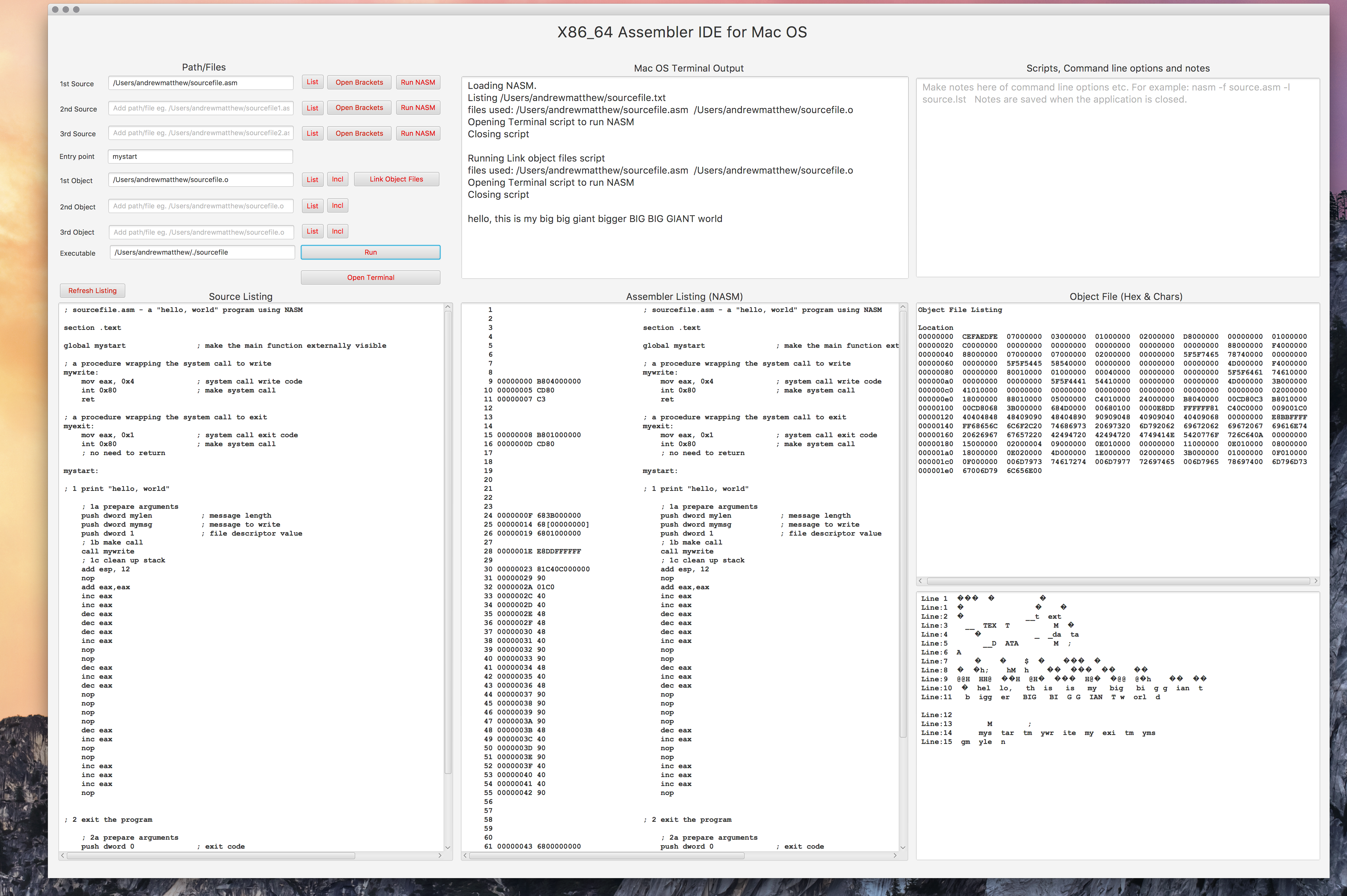This screenshot has height=896, width=1347.
Task: Click 'Line:10' row in character listing
Action: coord(1062,688)
